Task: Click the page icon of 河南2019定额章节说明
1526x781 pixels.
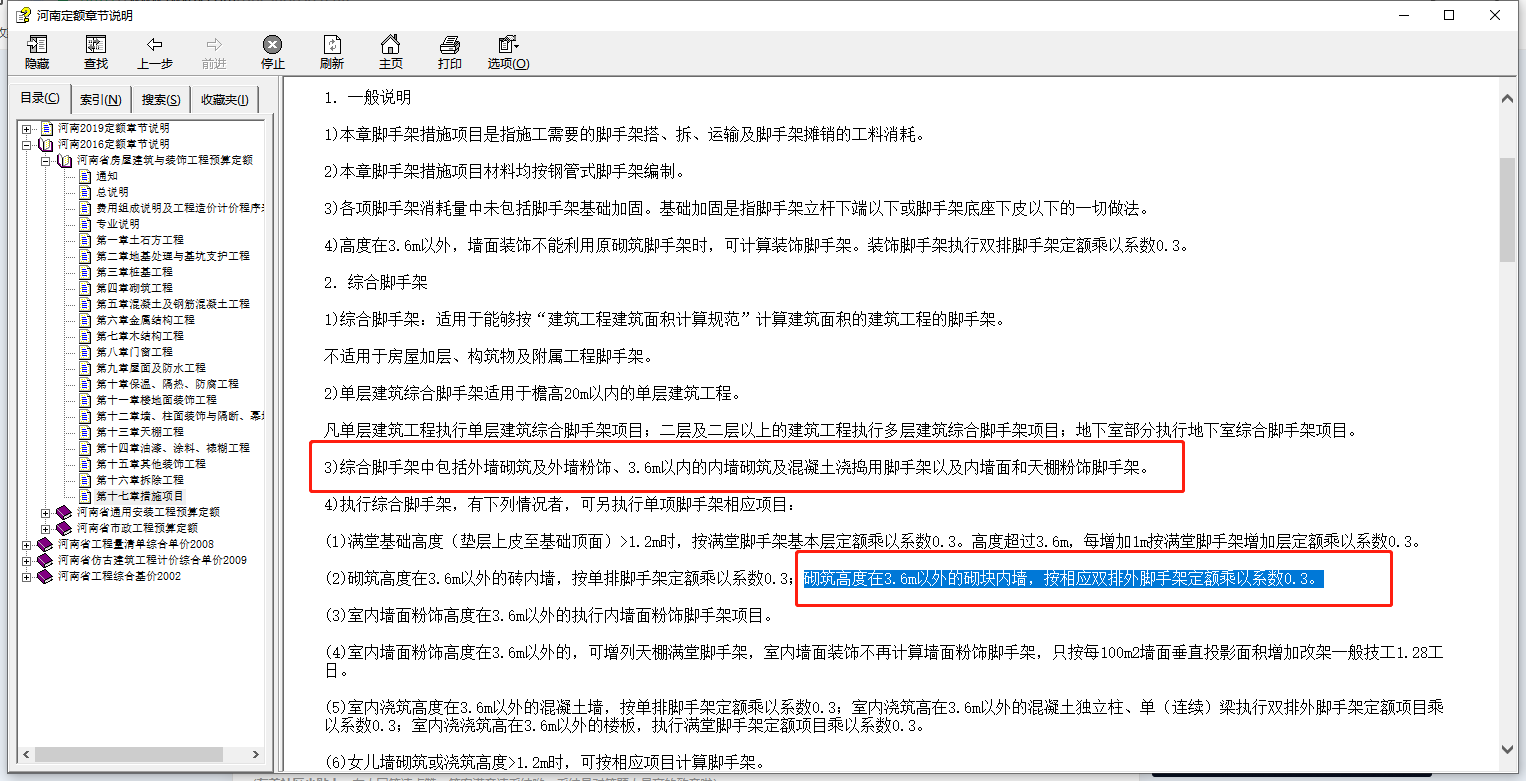Action: point(46,128)
